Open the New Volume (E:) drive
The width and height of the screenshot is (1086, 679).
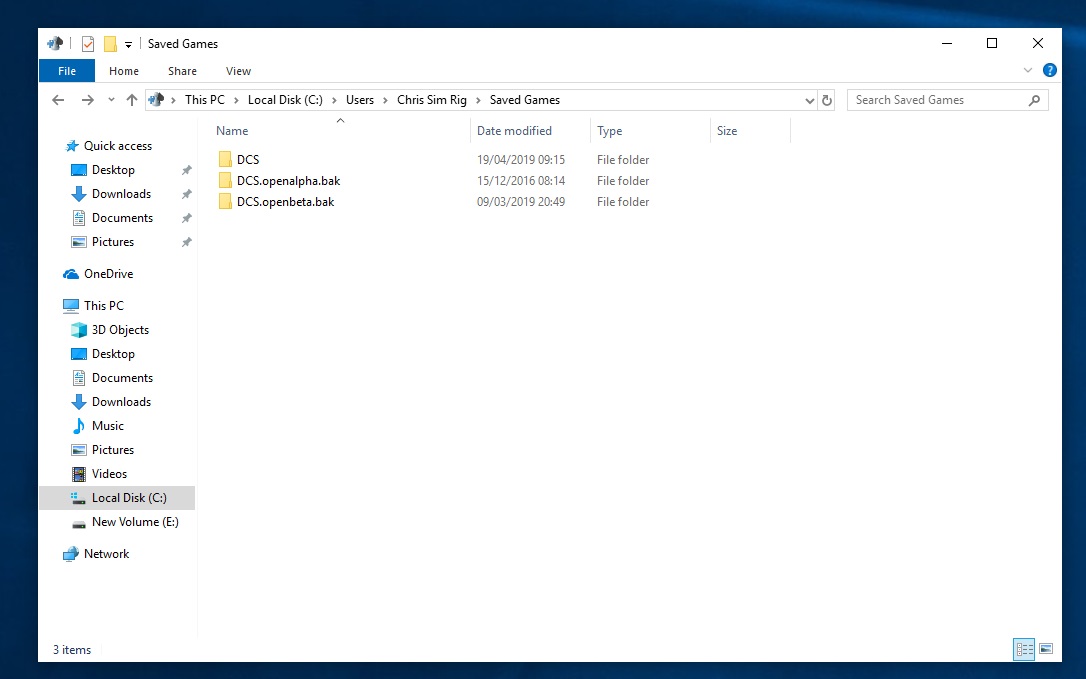134,522
